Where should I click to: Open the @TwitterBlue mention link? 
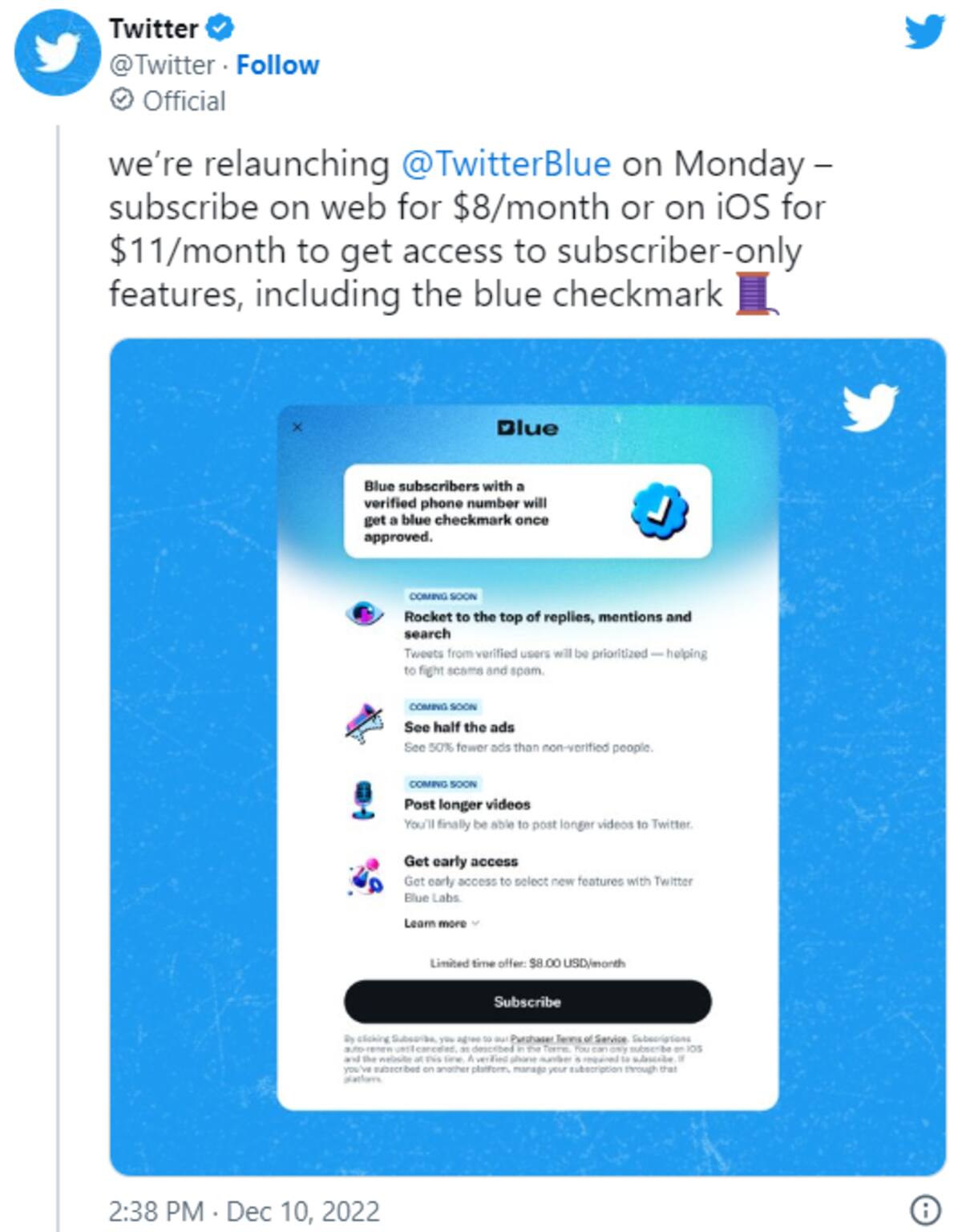pos(506,164)
